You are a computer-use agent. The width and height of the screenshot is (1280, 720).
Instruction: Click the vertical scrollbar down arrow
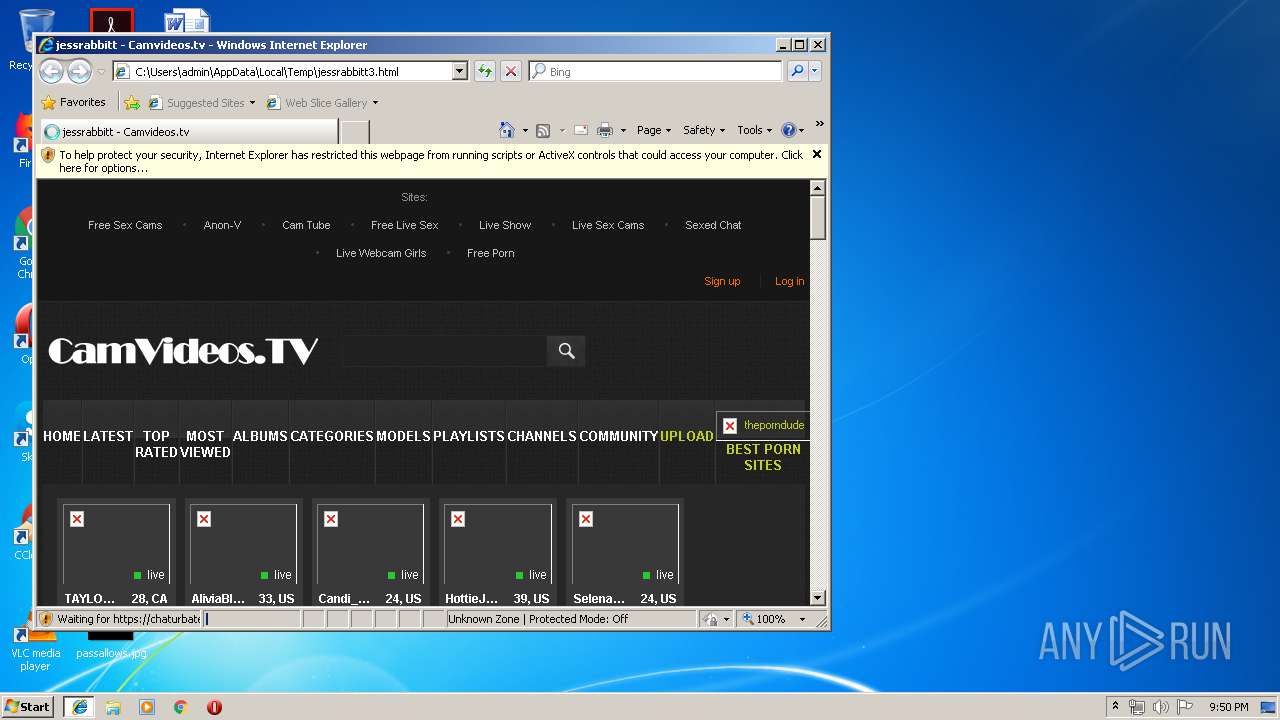[817, 598]
